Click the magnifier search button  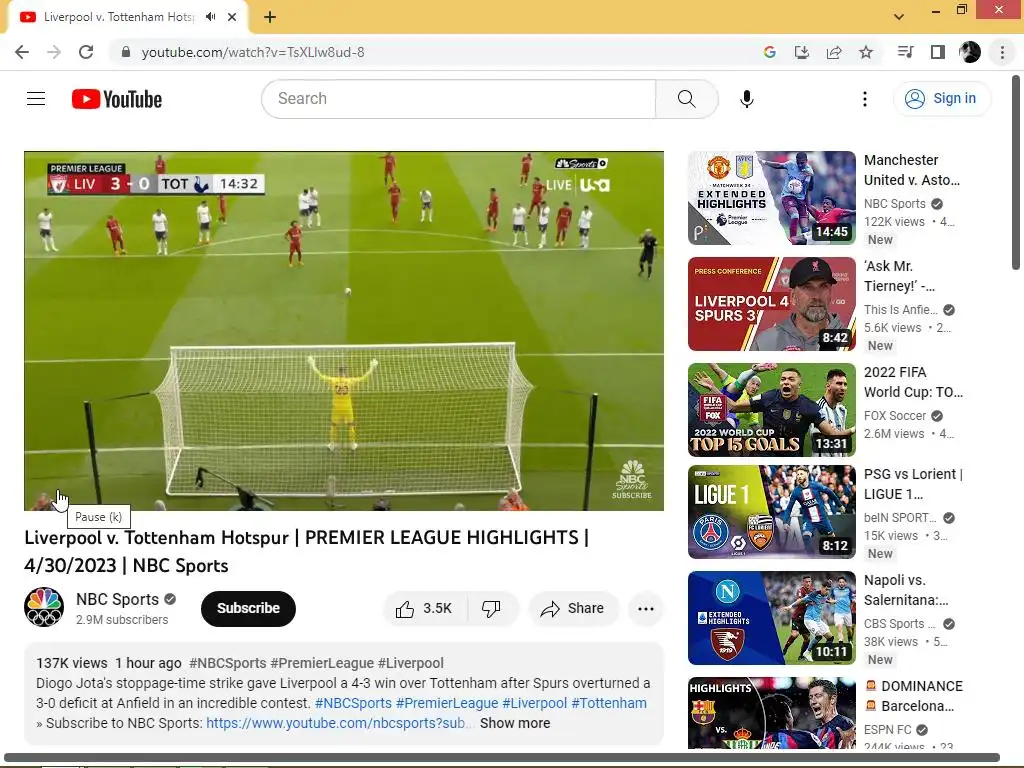click(x=686, y=99)
